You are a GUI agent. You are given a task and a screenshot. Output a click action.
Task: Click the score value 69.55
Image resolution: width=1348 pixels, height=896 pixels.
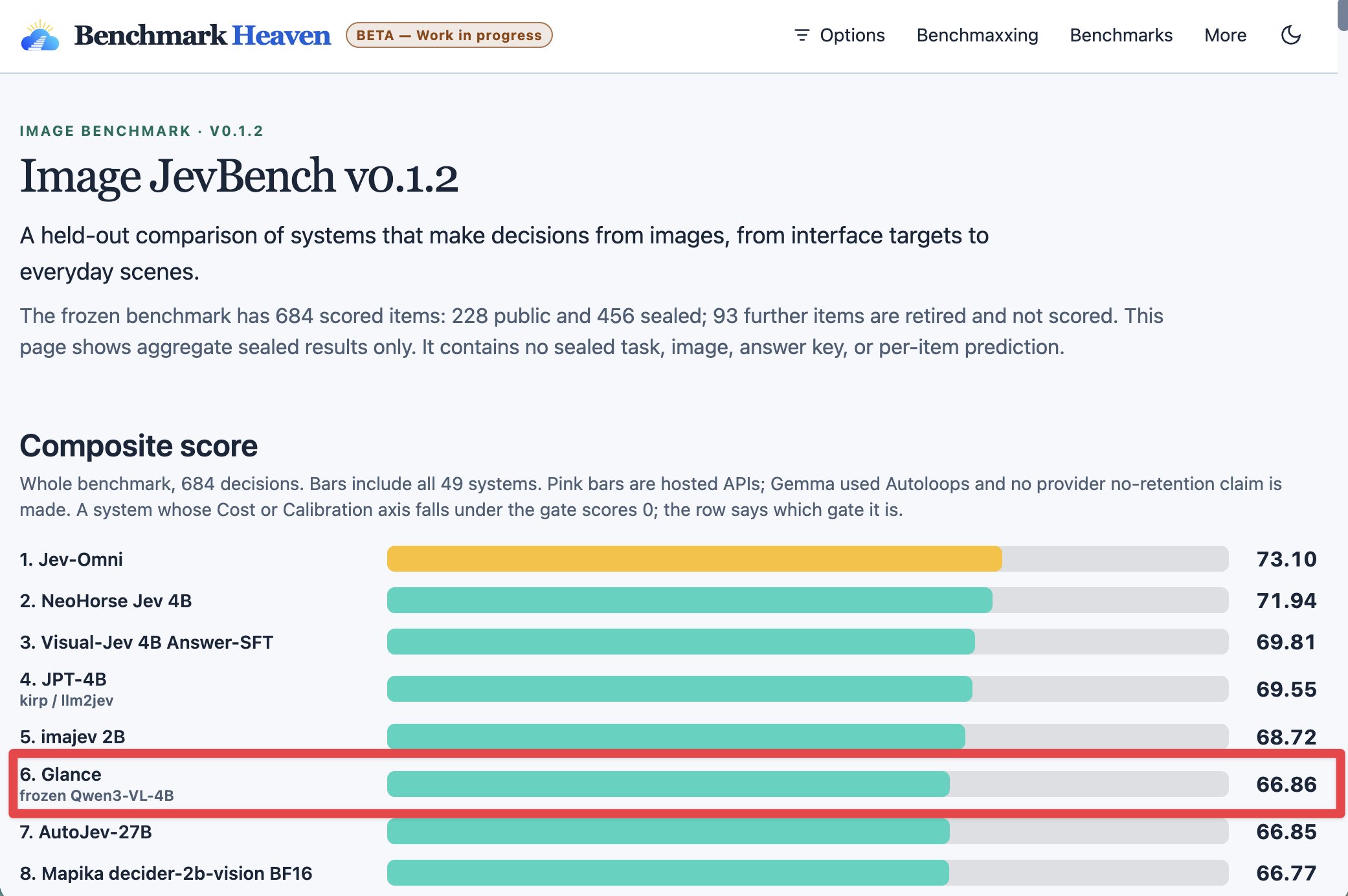tap(1286, 689)
